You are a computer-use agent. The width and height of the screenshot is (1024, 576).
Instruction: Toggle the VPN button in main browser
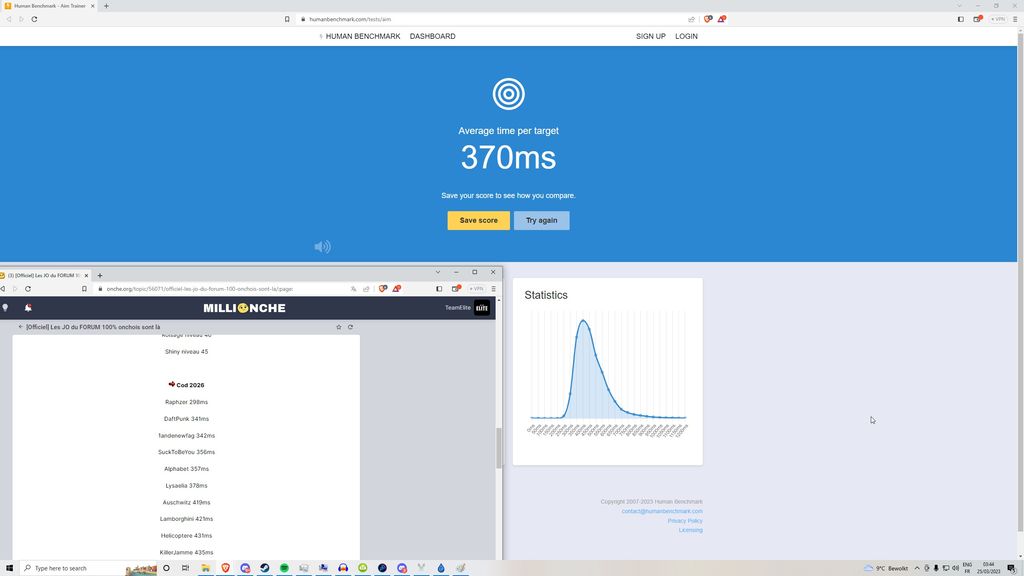pos(997,19)
